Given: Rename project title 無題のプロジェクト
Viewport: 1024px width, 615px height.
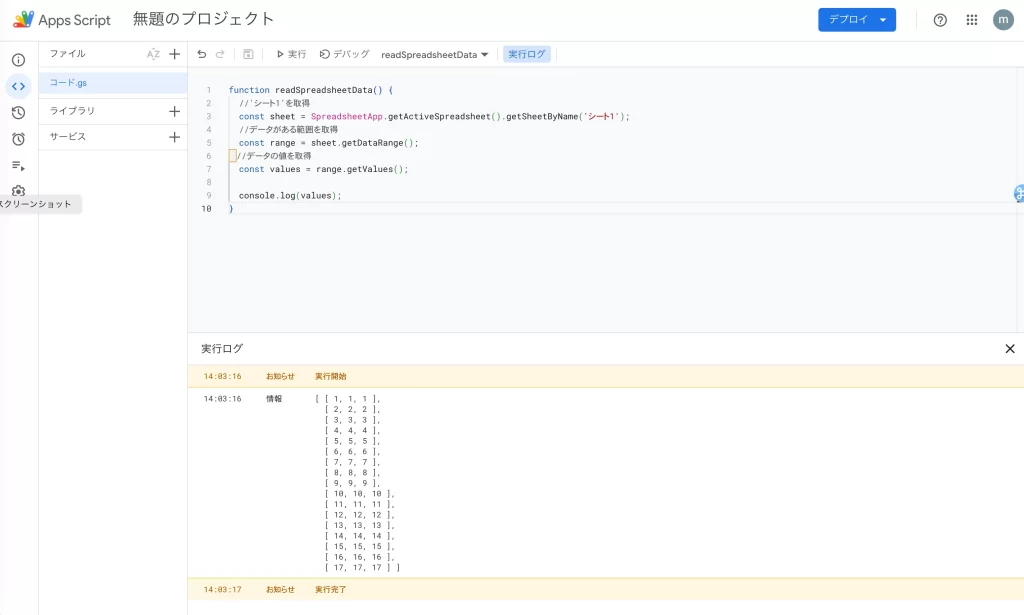Looking at the screenshot, I should coord(203,19).
